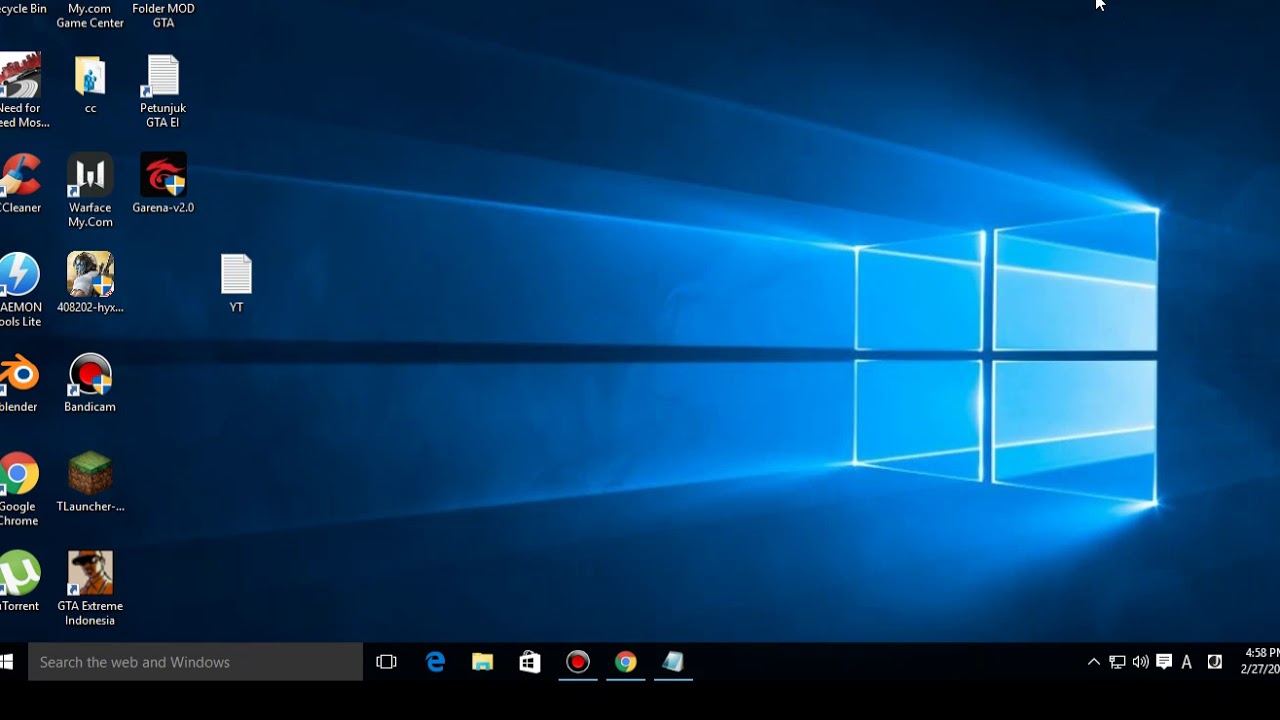1280x720 pixels.
Task: Expand hidden system tray icons
Action: pyautogui.click(x=1093, y=661)
